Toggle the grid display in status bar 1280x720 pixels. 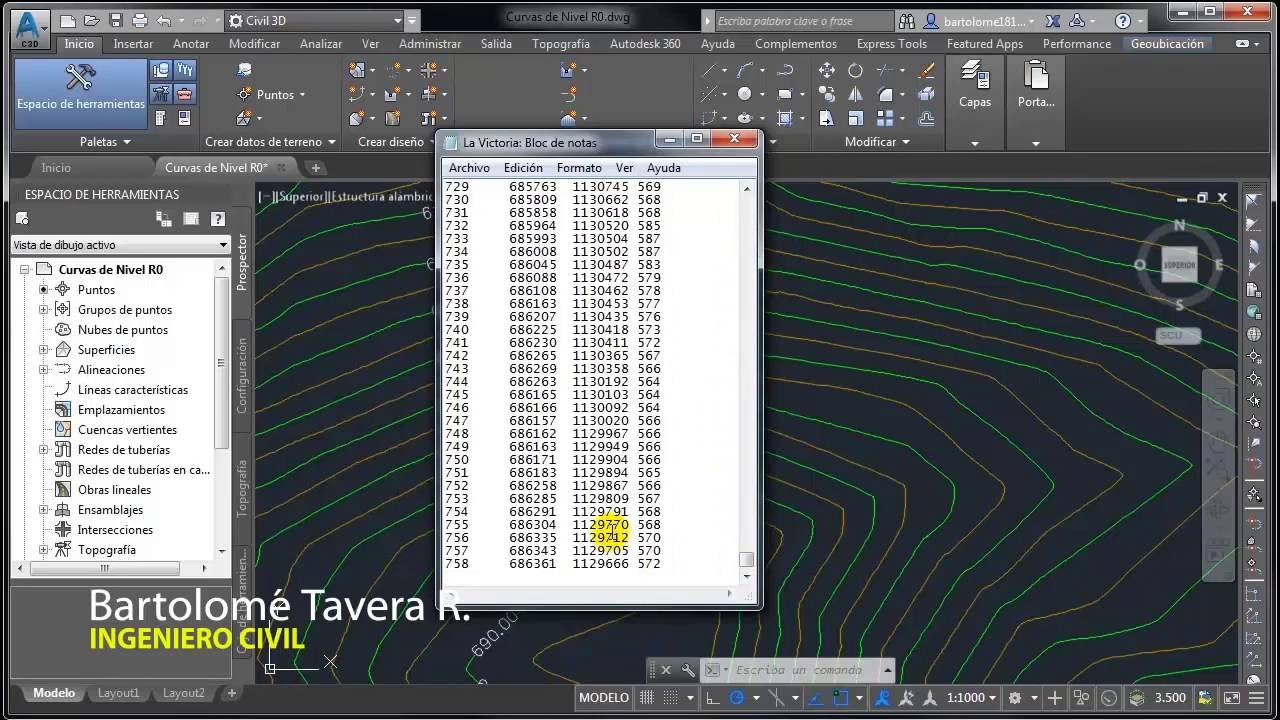click(647, 698)
